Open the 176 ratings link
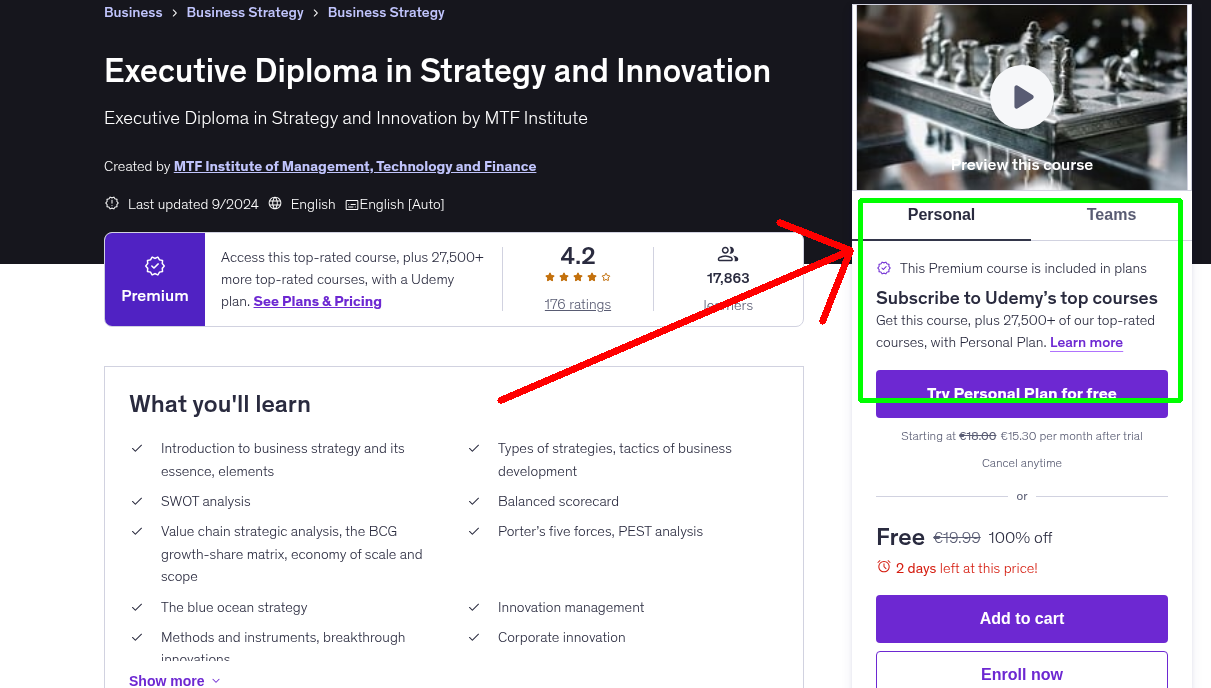 coord(578,304)
